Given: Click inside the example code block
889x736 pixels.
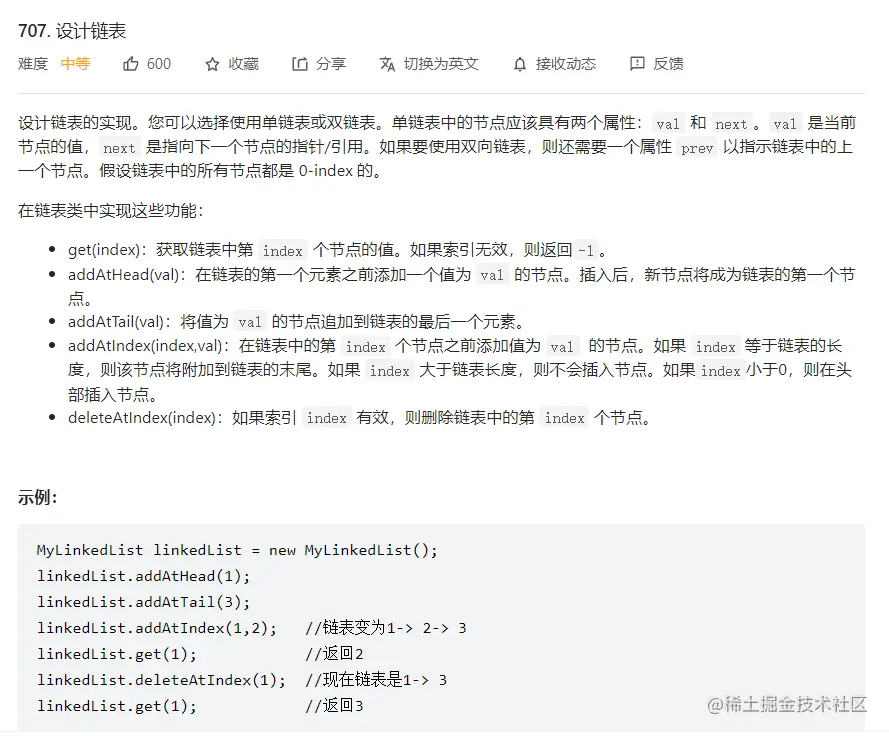Looking at the screenshot, I should point(441,628).
